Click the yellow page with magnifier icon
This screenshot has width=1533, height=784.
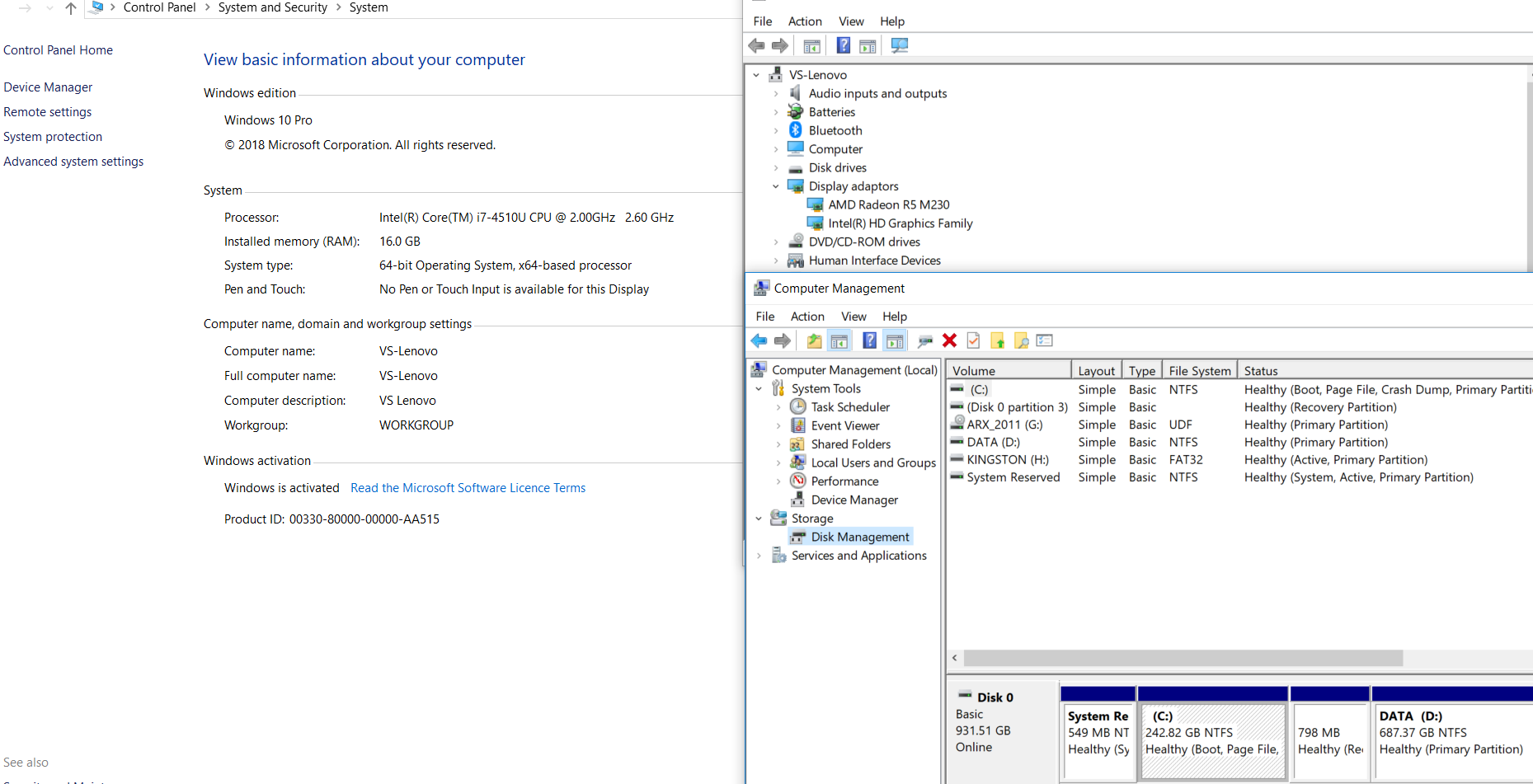(x=1021, y=340)
